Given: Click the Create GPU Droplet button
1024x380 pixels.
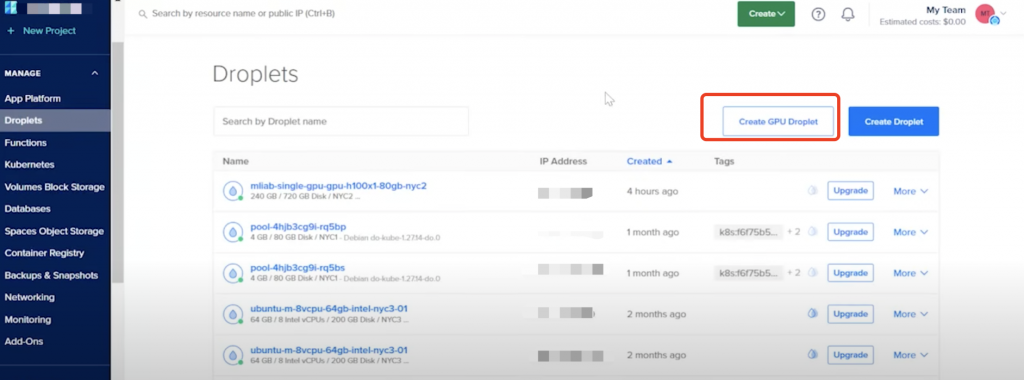Looking at the screenshot, I should 778,121.
